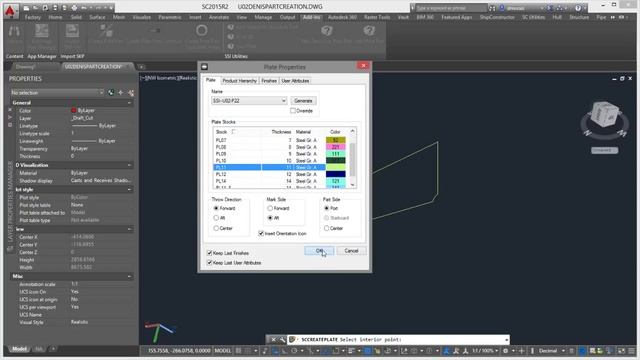
Task: Click the recent commands icon in command line
Action: coord(292,339)
